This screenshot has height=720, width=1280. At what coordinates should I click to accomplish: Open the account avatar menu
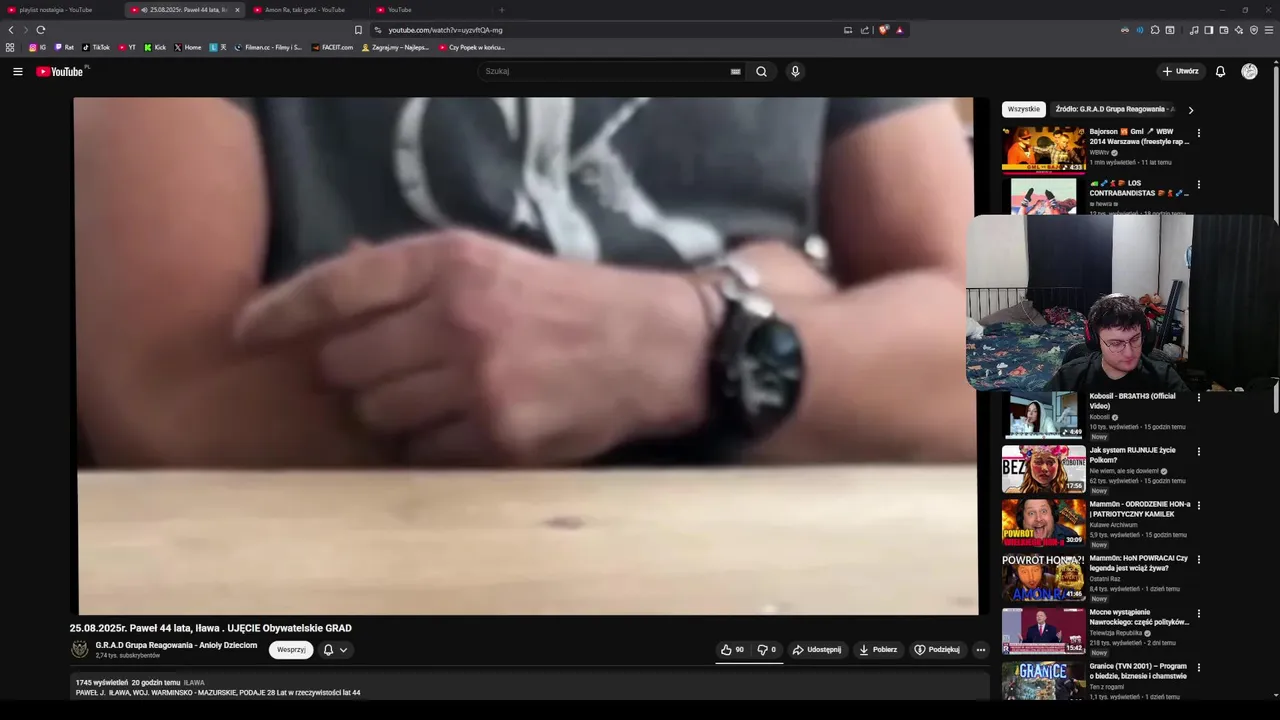(1249, 71)
